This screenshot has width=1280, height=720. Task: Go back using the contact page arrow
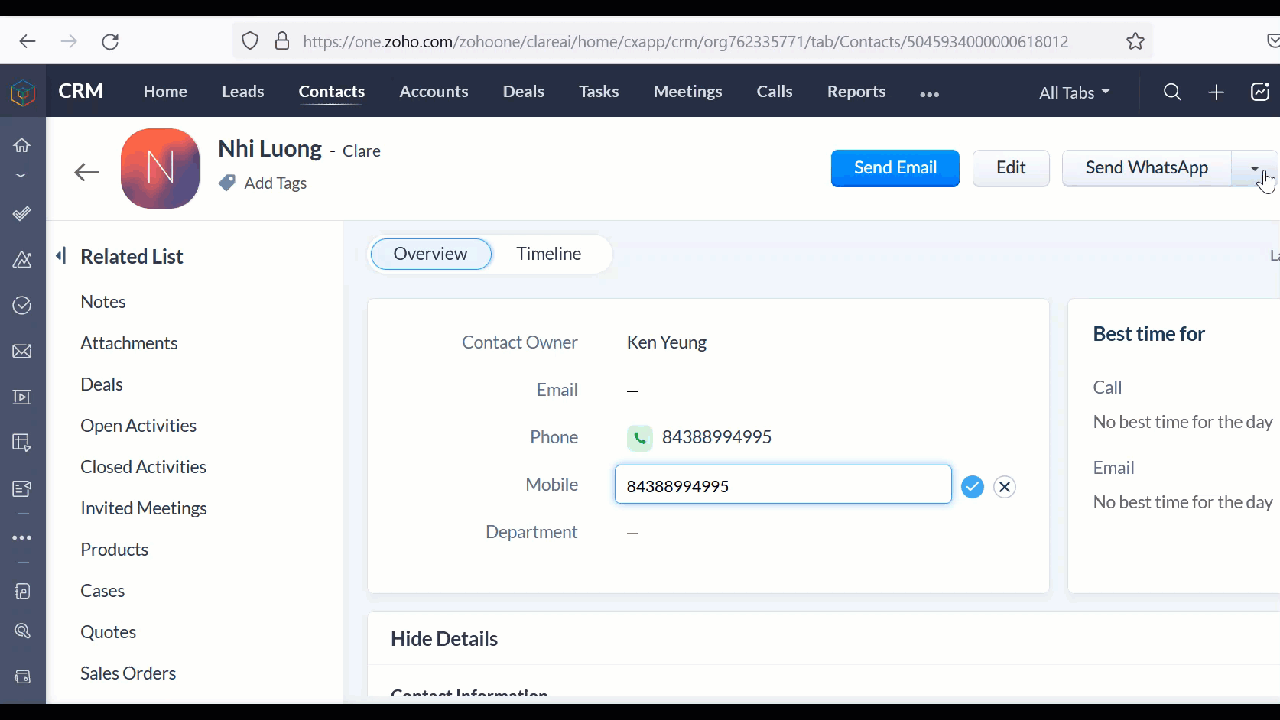87,172
